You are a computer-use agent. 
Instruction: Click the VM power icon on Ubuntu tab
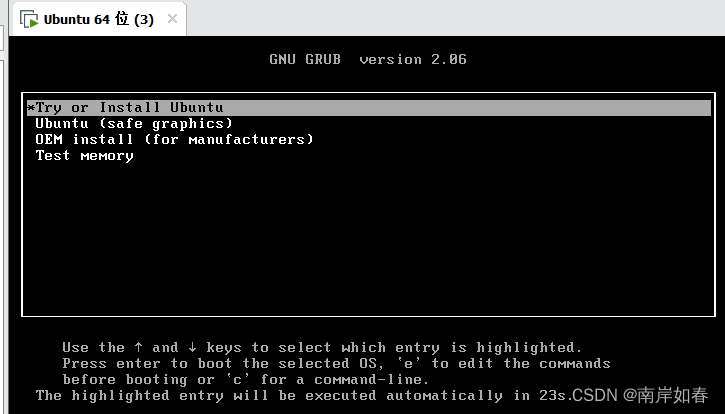pyautogui.click(x=29, y=19)
